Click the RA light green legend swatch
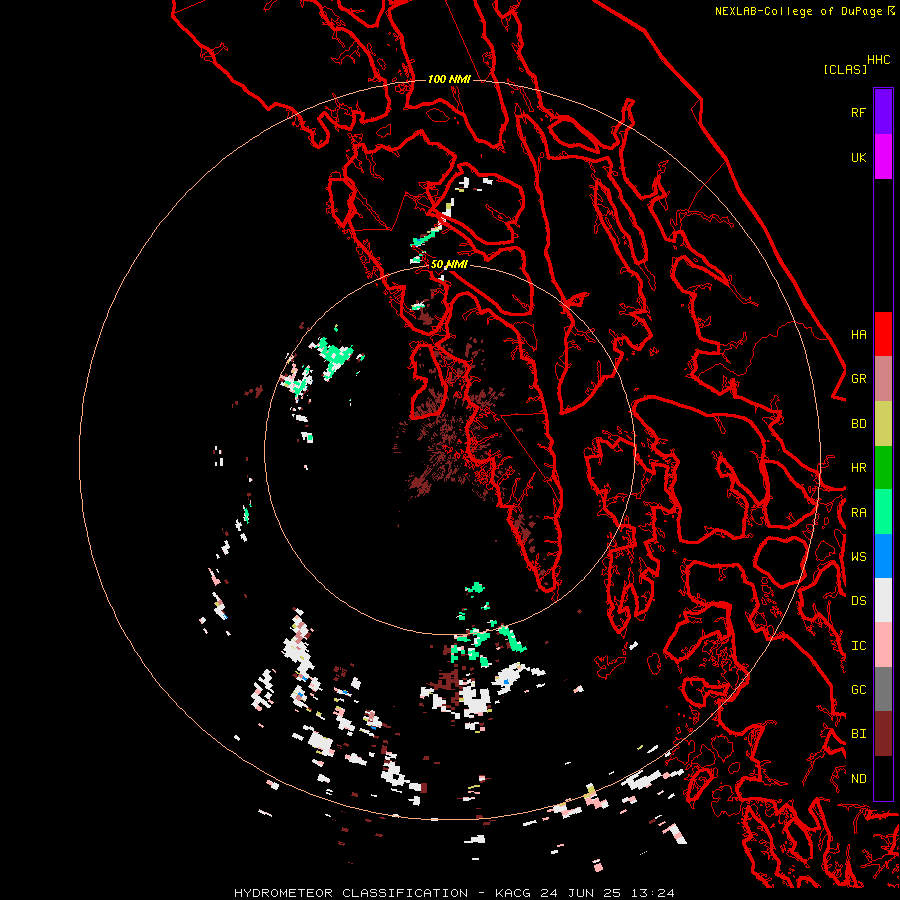This screenshot has height=900, width=900. click(x=883, y=512)
